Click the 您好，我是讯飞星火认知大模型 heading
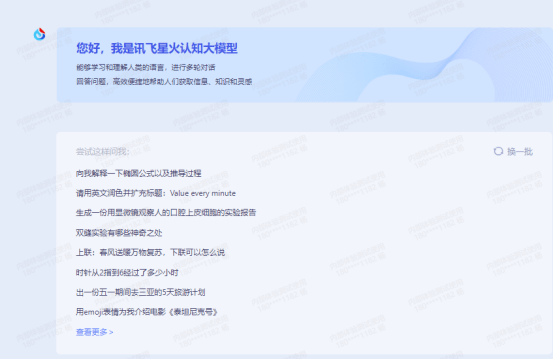 tap(157, 48)
